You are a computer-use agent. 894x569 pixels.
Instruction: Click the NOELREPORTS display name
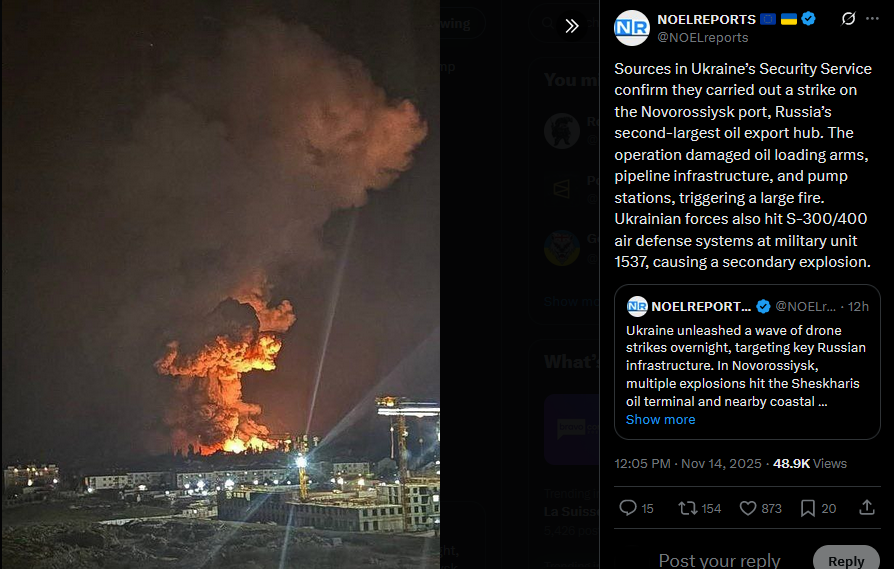[706, 19]
